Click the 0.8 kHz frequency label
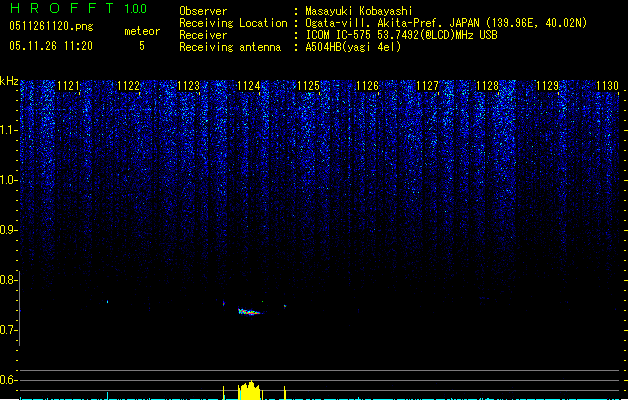This screenshot has height=400, width=629. pos(9,280)
